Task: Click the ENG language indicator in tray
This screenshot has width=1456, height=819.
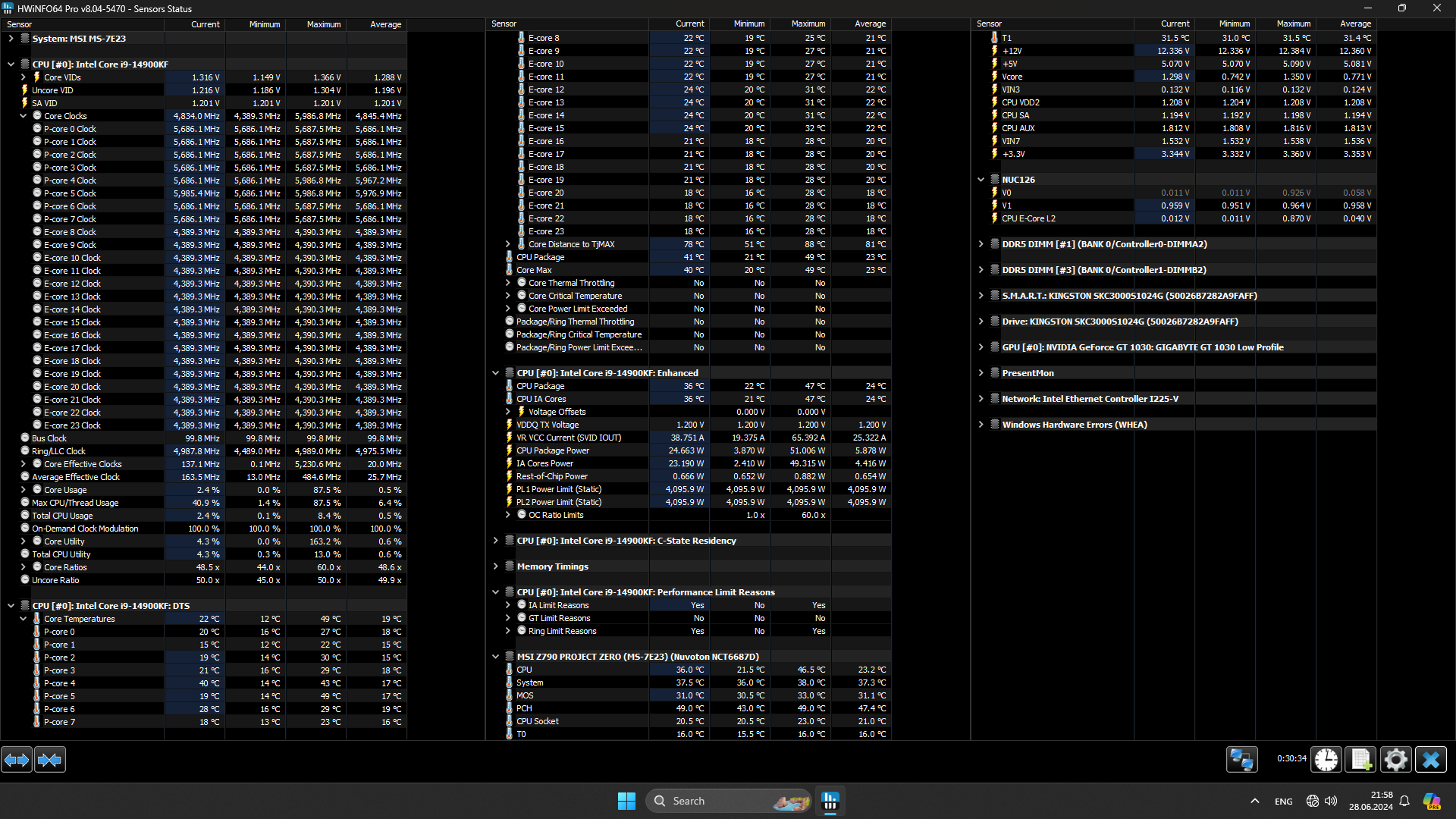Action: [x=1283, y=802]
